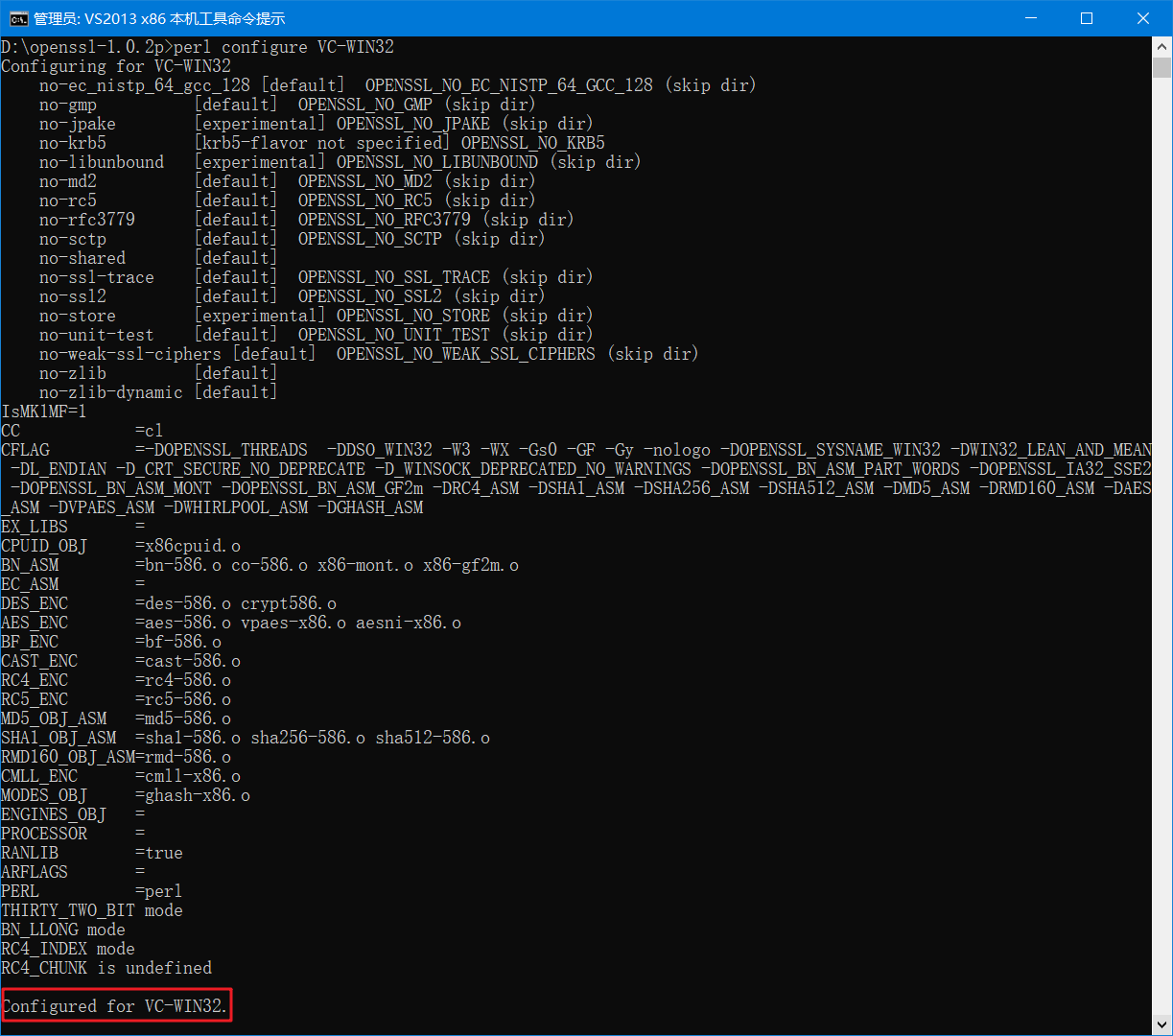Minimize the VS2013 command prompt window
1173x1036 pixels.
point(1031,18)
